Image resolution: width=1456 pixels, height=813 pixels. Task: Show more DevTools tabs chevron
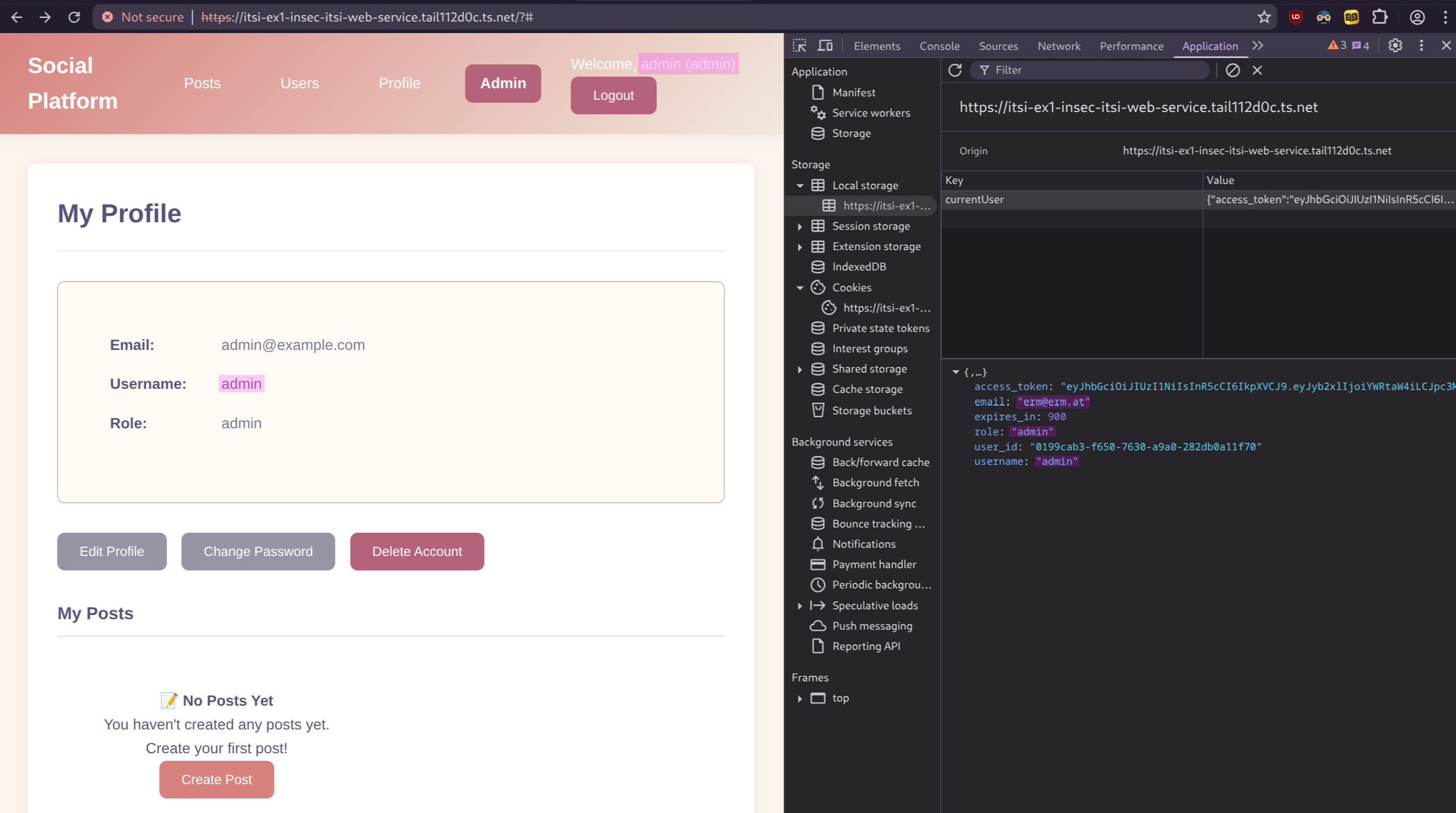[1258, 46]
